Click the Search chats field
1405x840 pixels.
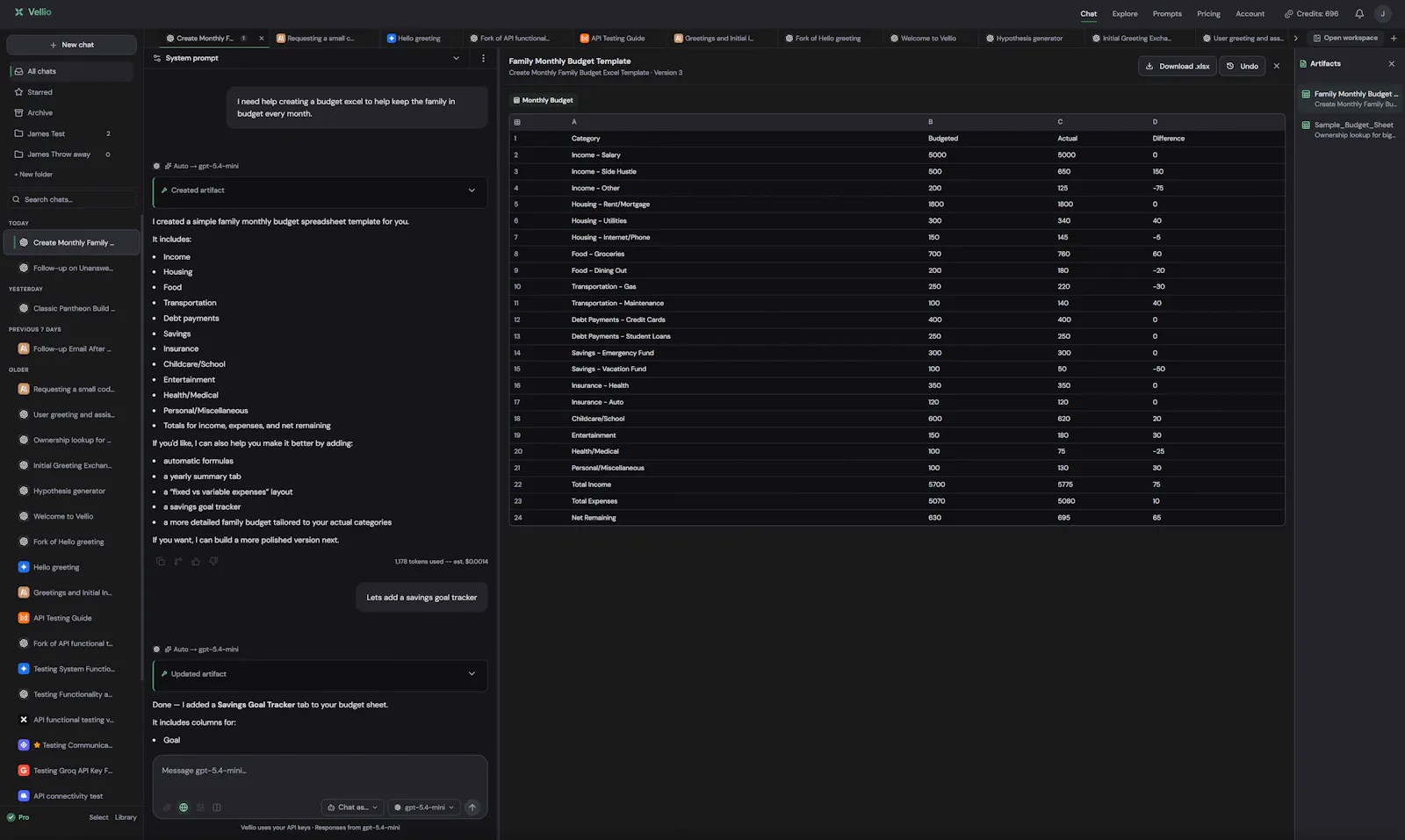point(72,199)
